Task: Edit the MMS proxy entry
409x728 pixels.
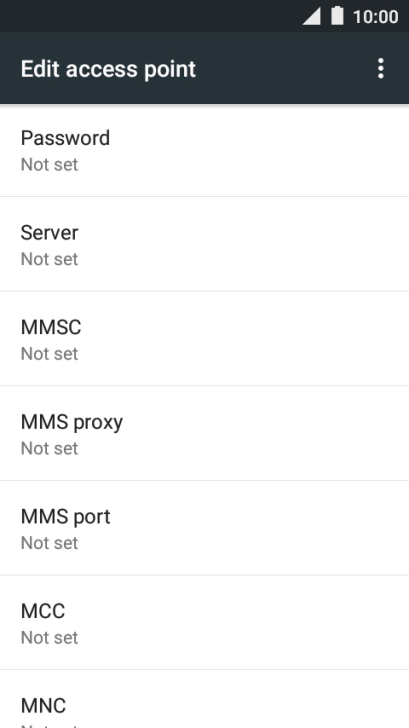Action: click(x=204, y=434)
